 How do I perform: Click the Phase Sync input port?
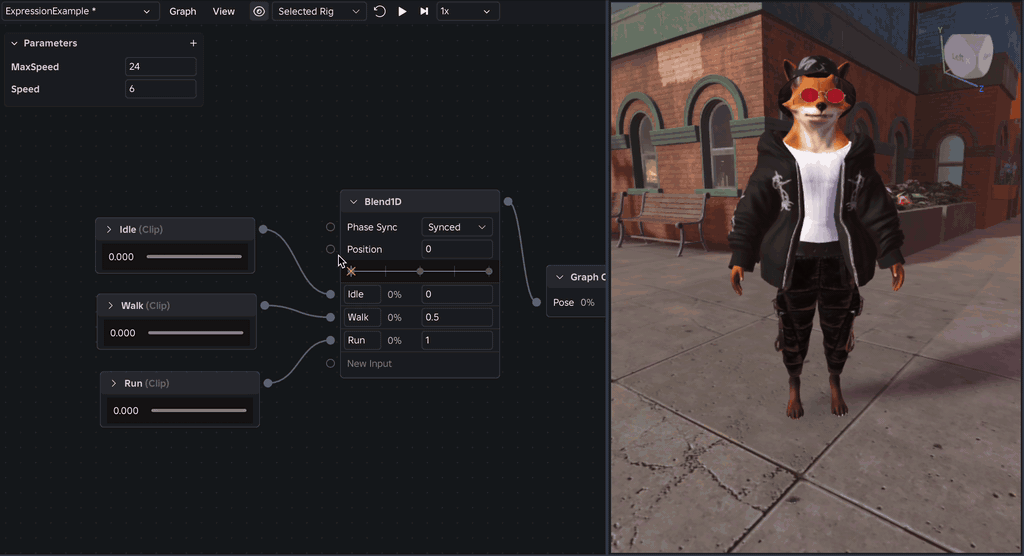coord(330,227)
